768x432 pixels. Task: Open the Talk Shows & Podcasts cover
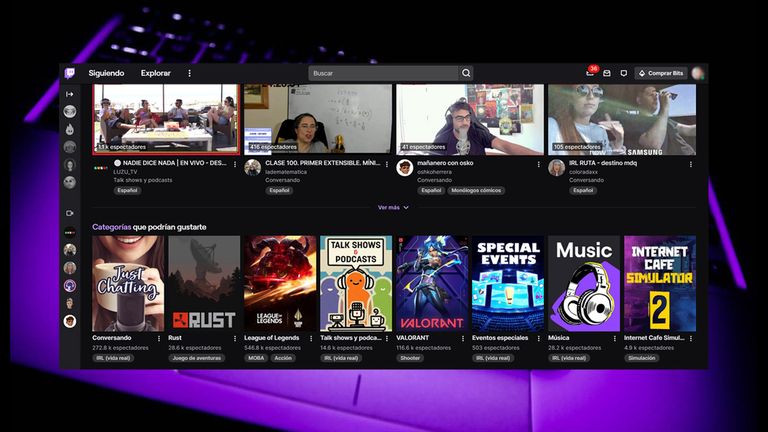tap(356, 284)
